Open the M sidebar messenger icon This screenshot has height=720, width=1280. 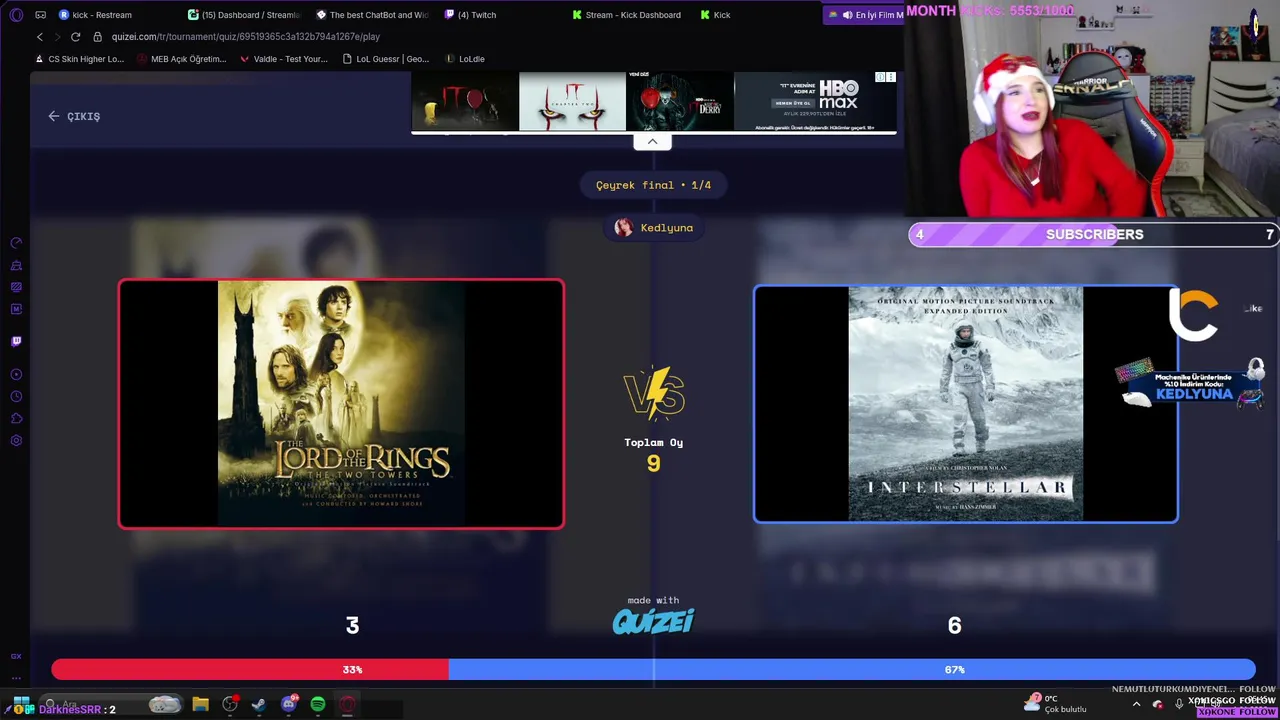tap(16, 309)
